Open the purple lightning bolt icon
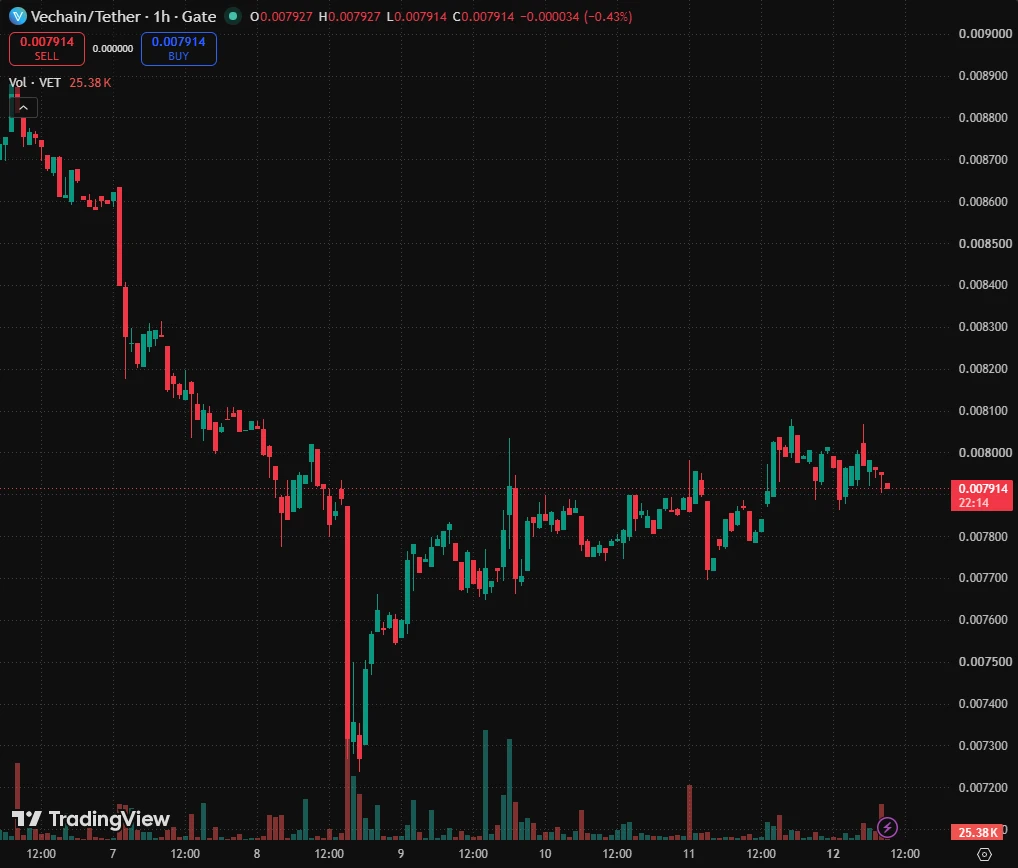This screenshot has height=868, width=1018. [x=888, y=827]
